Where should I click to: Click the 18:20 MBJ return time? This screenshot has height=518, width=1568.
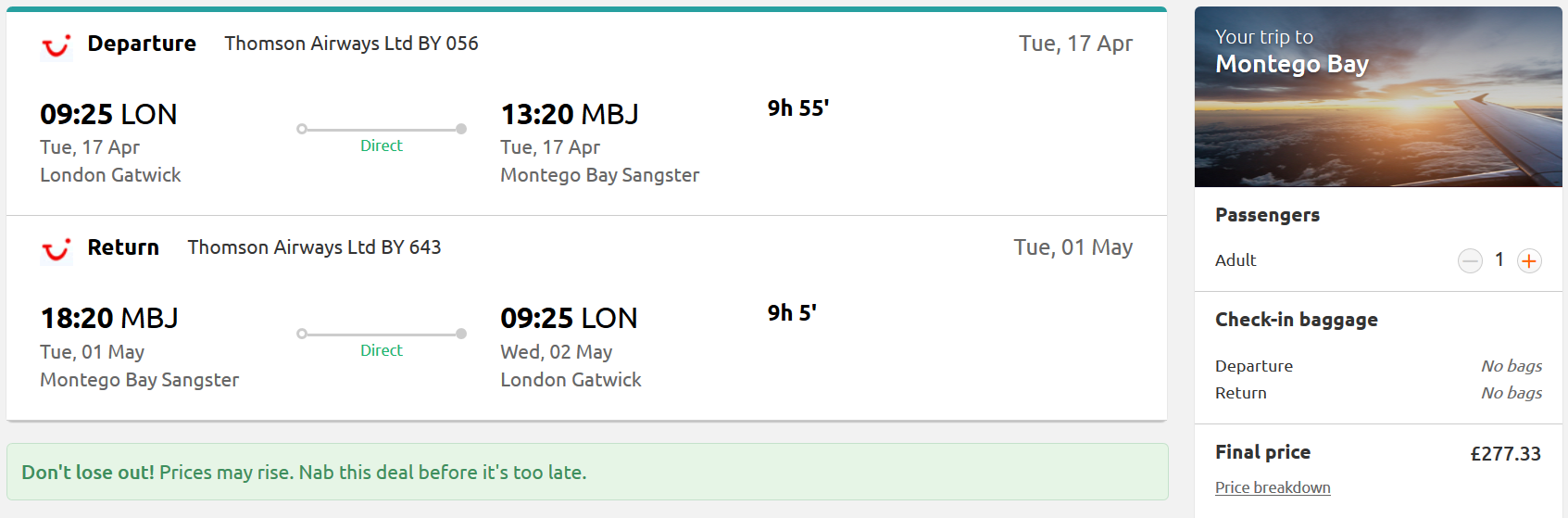pos(109,318)
